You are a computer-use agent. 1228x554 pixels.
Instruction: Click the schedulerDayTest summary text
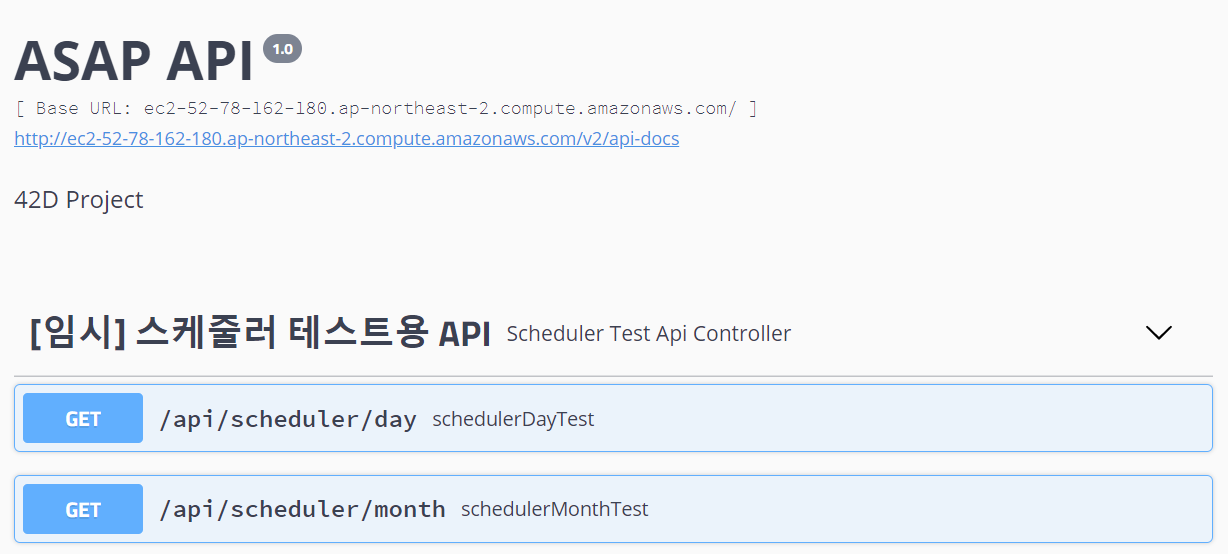tap(513, 419)
